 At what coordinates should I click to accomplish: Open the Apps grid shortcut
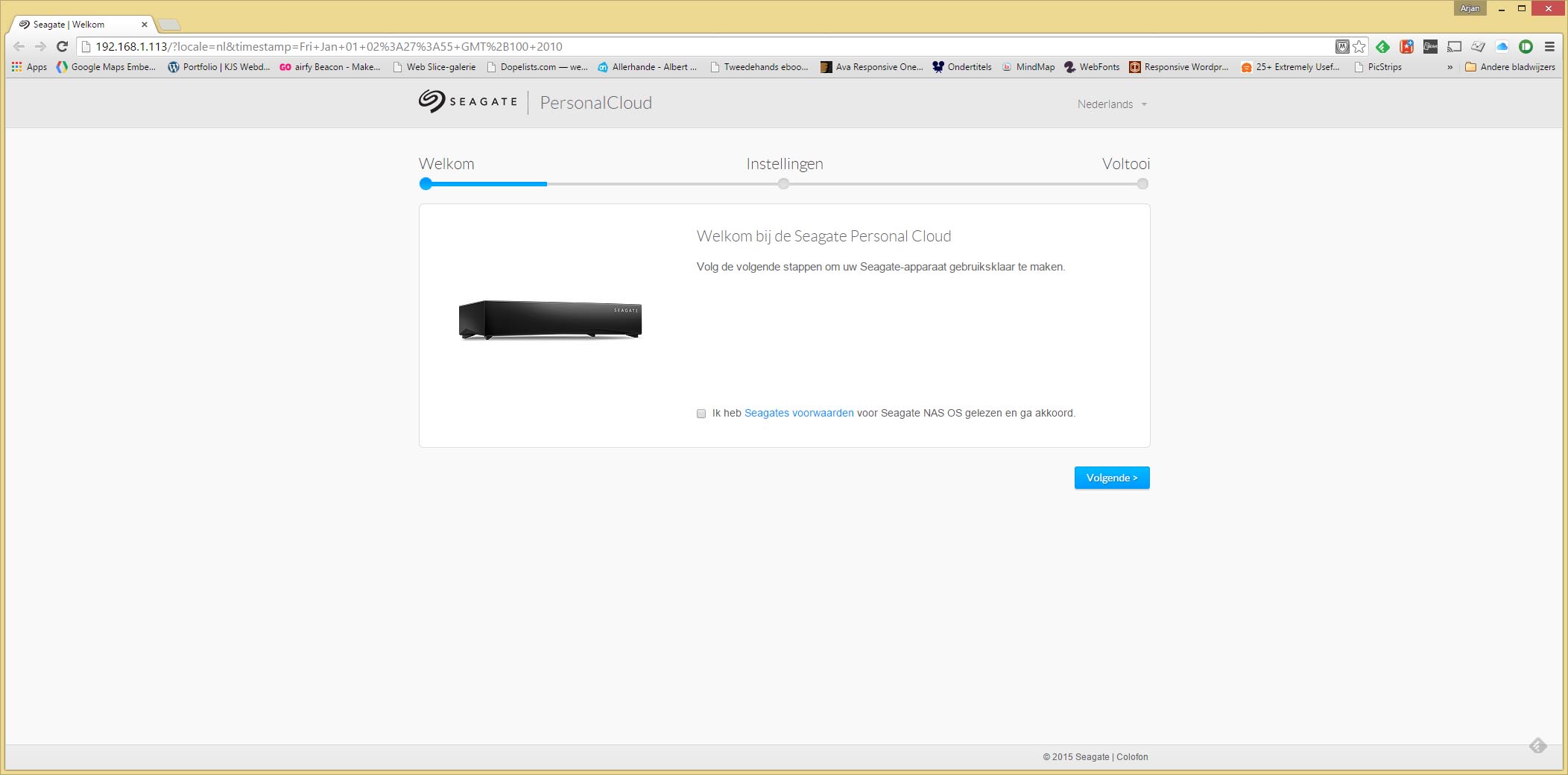click(29, 67)
